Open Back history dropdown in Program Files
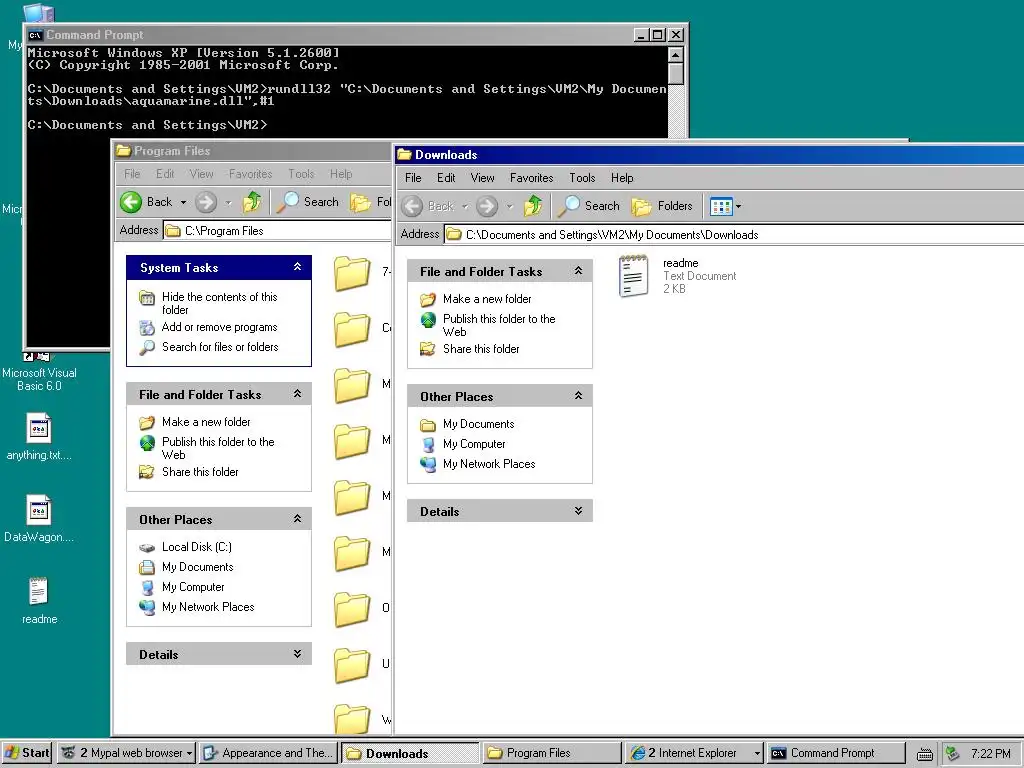This screenshot has height=768, width=1024. point(184,202)
